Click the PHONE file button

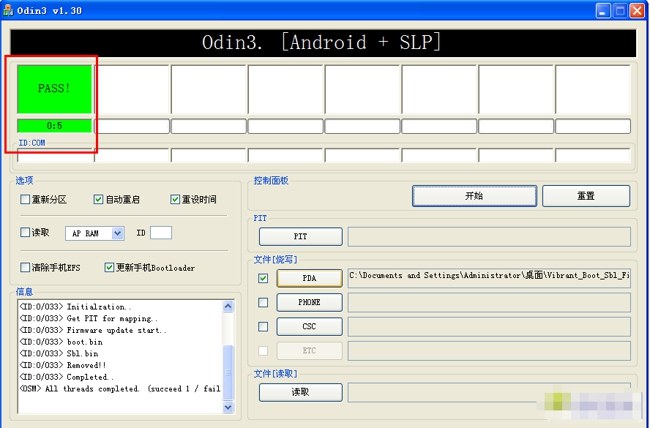[309, 302]
